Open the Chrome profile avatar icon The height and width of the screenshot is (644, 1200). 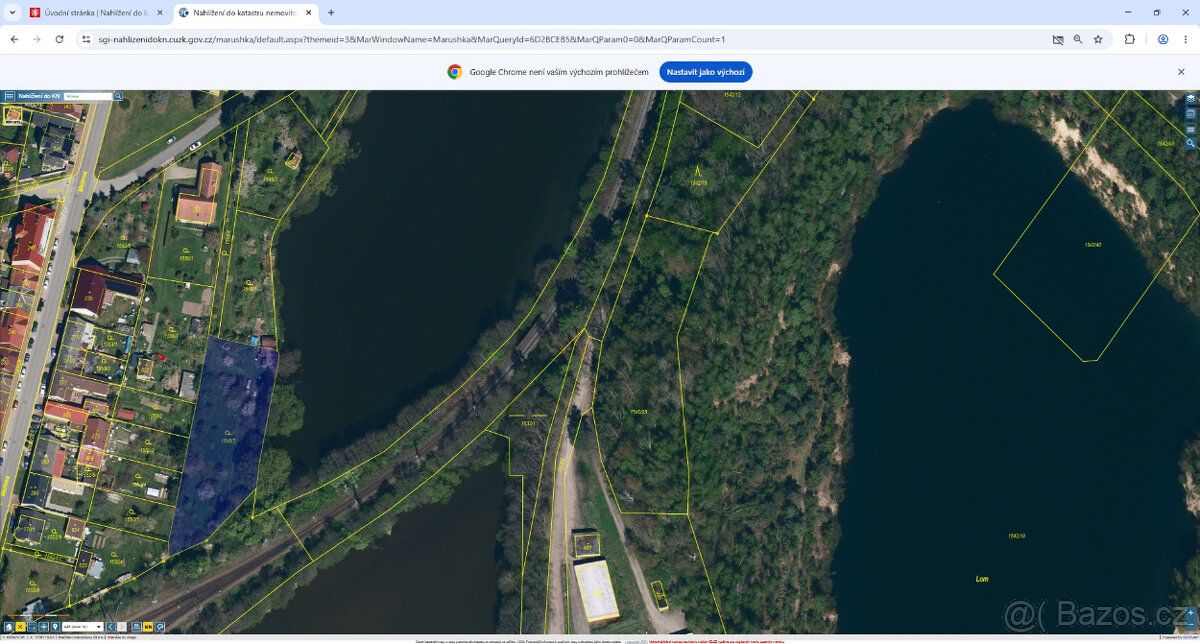(x=1163, y=39)
